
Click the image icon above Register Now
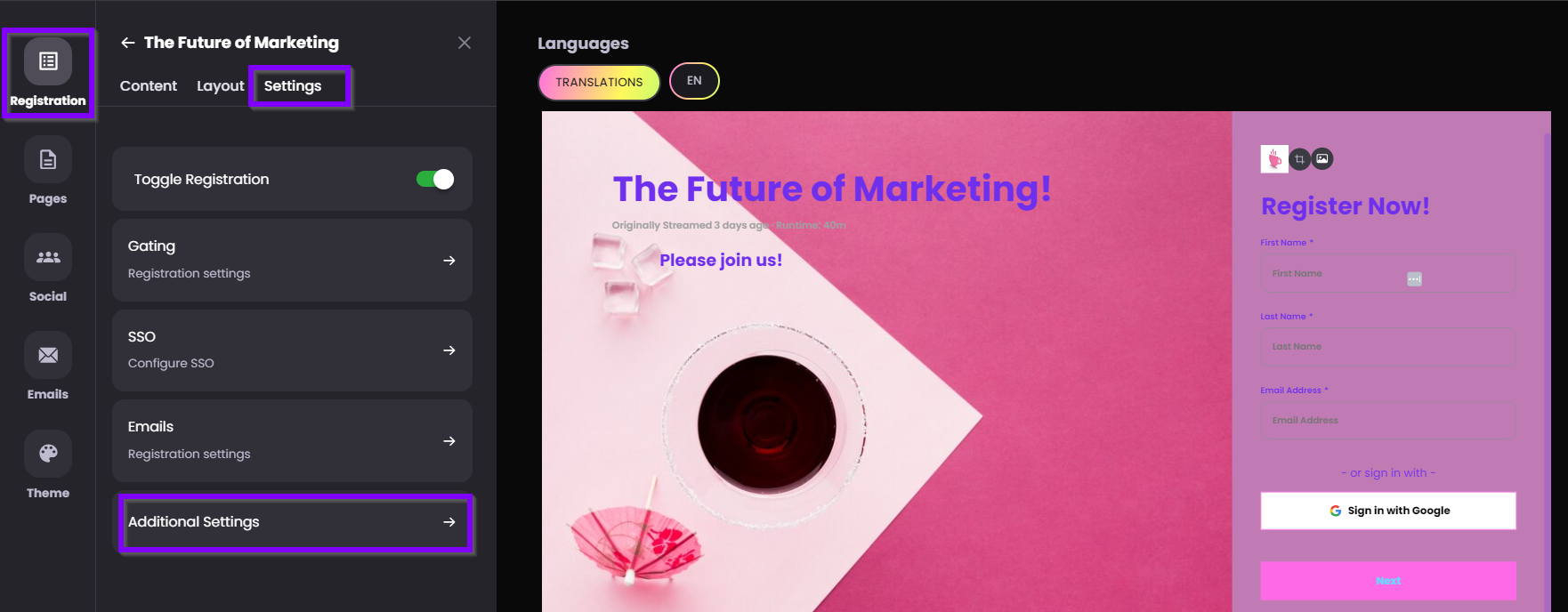click(1322, 158)
